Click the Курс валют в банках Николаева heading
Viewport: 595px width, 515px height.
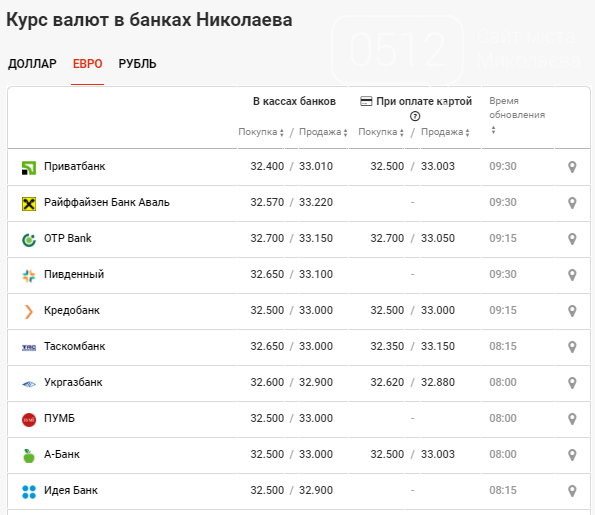(x=149, y=20)
